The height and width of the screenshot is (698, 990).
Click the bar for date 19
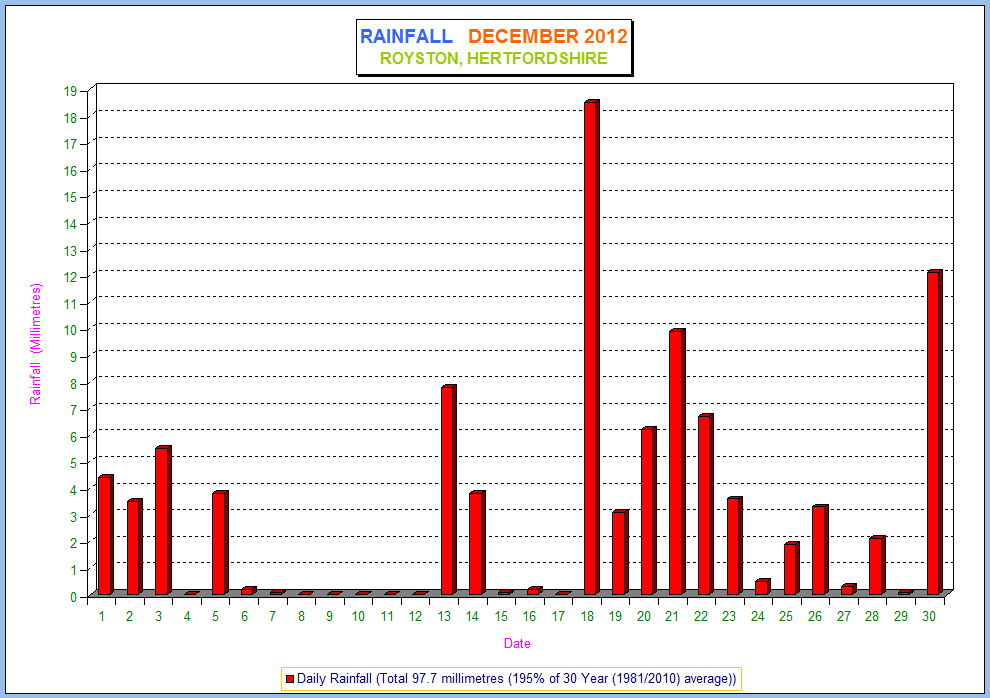[x=620, y=552]
